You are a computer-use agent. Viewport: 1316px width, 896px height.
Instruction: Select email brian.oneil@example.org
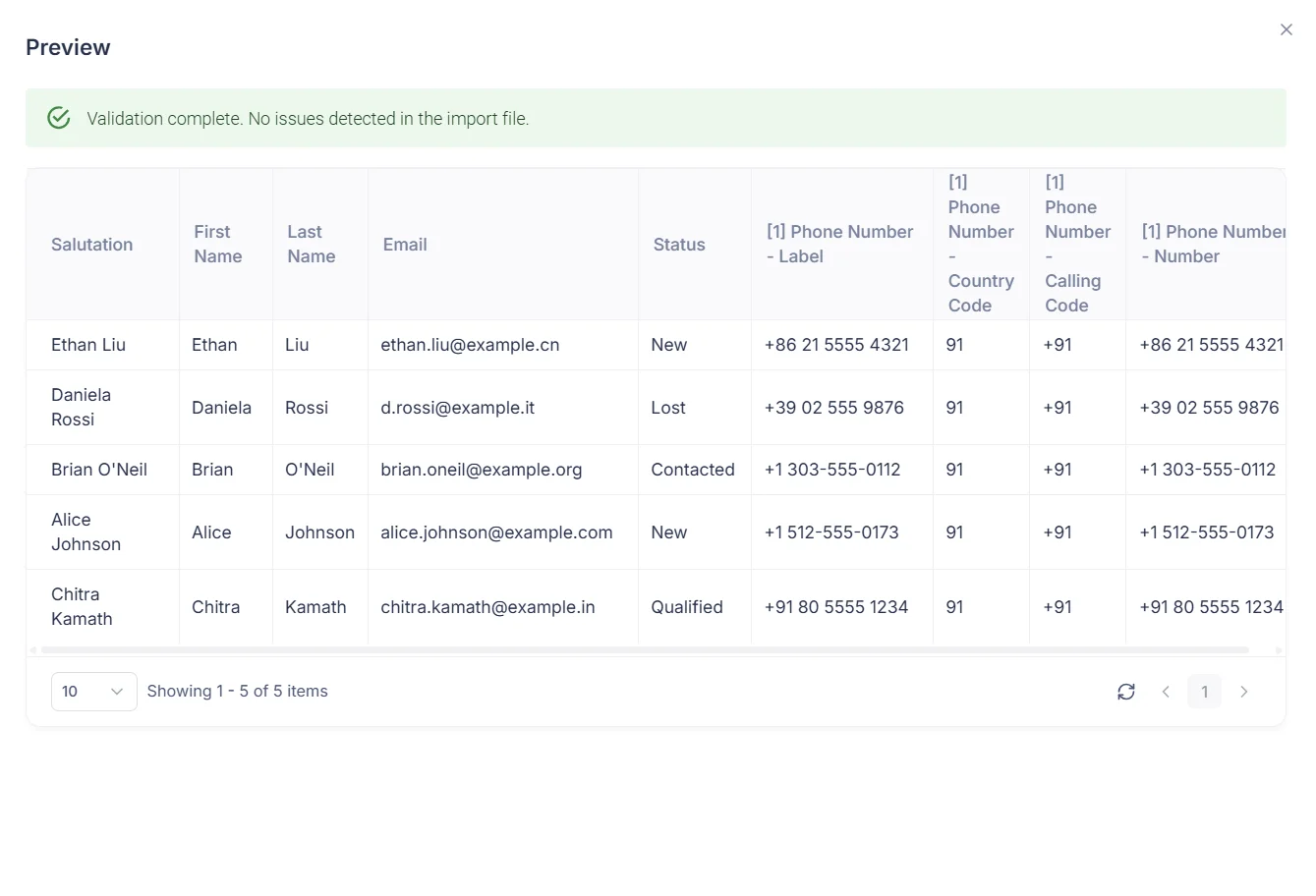point(482,470)
